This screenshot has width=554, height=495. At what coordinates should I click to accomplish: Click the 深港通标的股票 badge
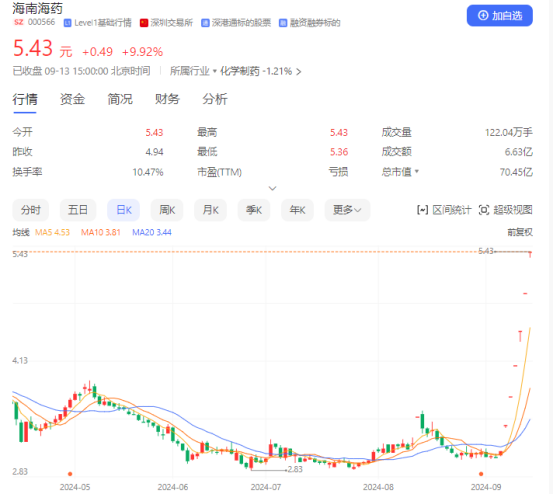pyautogui.click(x=236, y=23)
